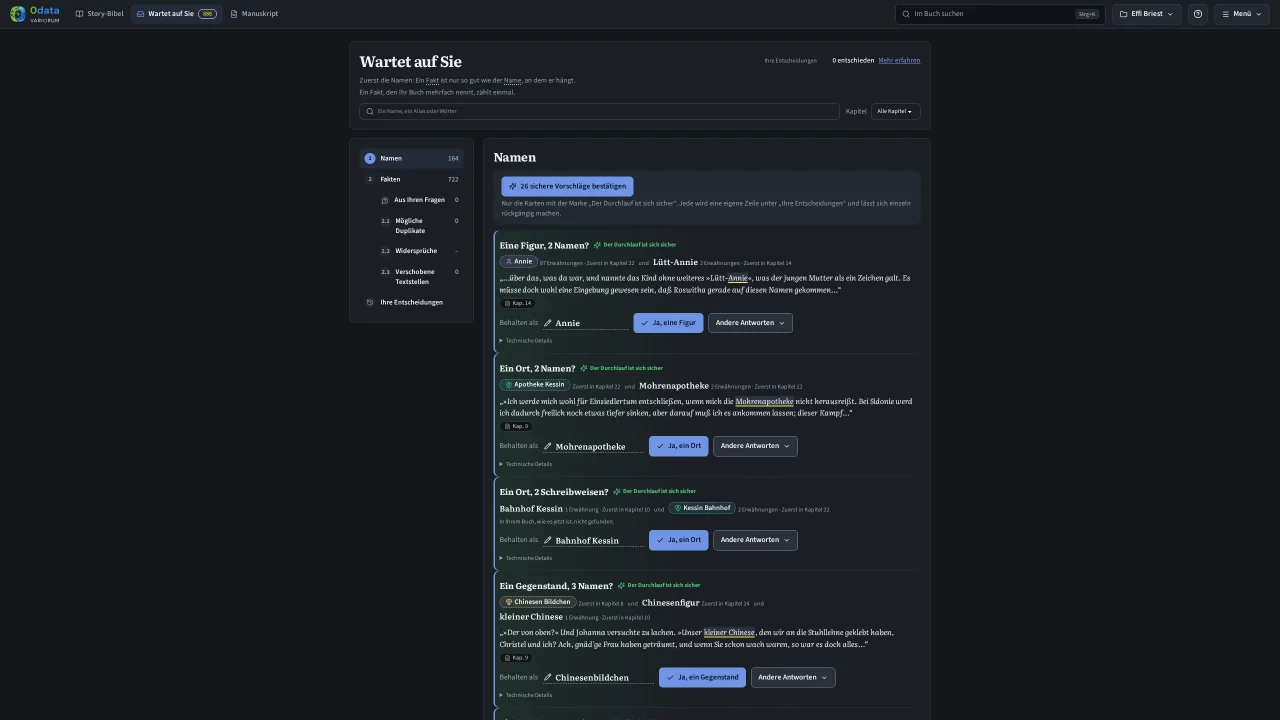The width and height of the screenshot is (1280, 720).
Task: Click the icon beside 'Aus Ihren Fragen'
Action: 385,200
